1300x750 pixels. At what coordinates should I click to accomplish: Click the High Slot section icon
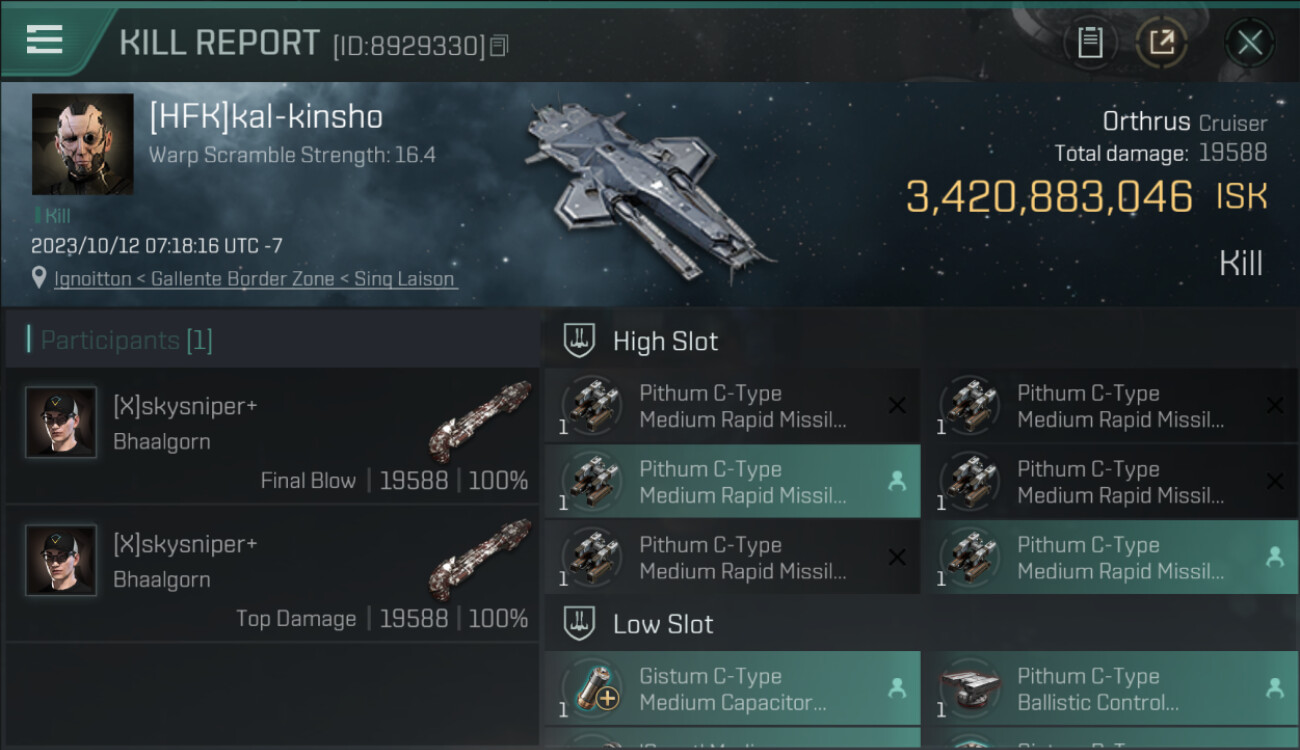click(x=579, y=341)
